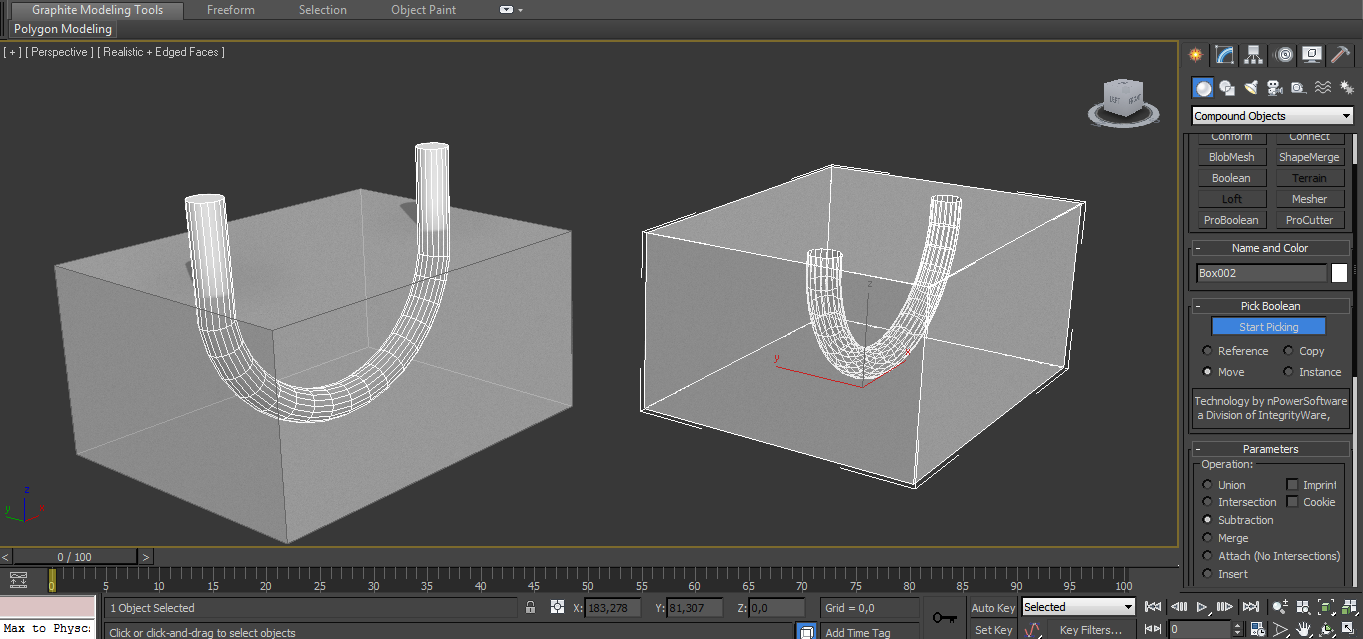The width and height of the screenshot is (1363, 639).
Task: Open the Modify command panel tab
Action: click(1225, 55)
